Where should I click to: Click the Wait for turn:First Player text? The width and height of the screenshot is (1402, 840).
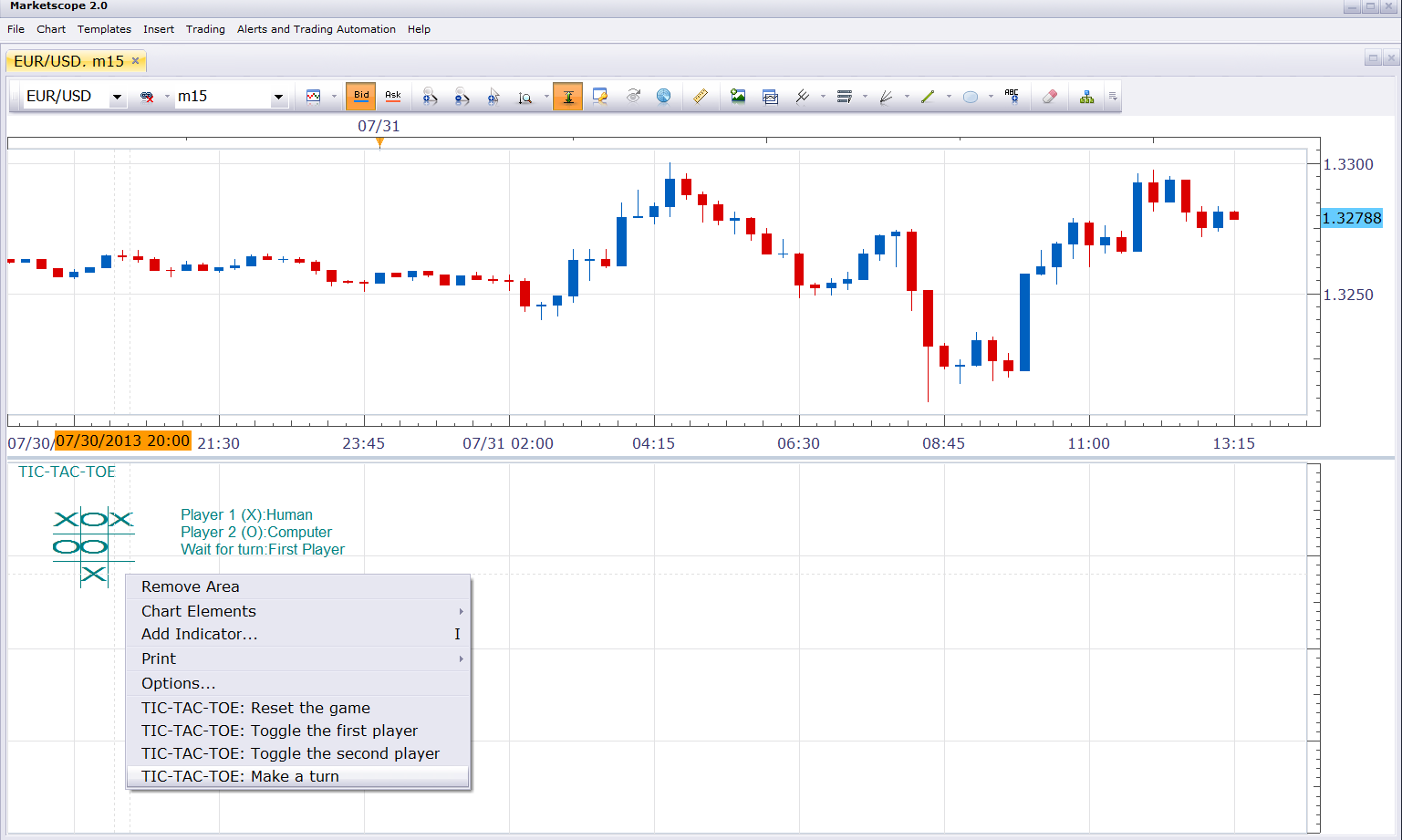(x=263, y=549)
